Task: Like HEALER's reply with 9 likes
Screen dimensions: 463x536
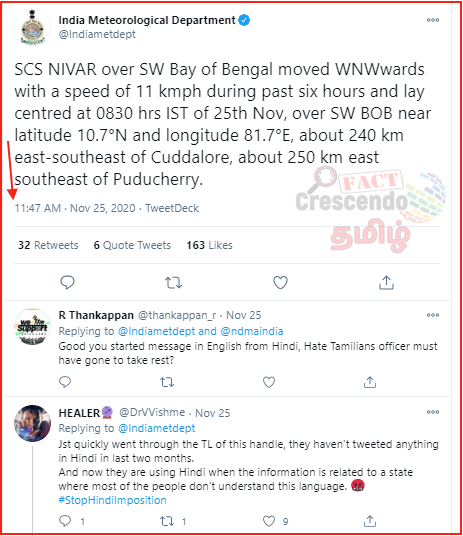Action: (269, 521)
